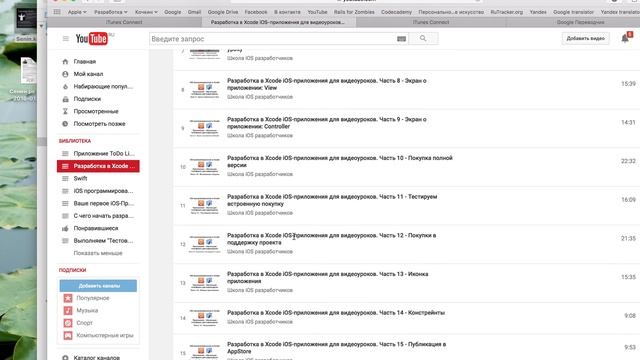Click the playlist icon beside С чего начать
This screenshot has width=640, height=360.
[65, 216]
